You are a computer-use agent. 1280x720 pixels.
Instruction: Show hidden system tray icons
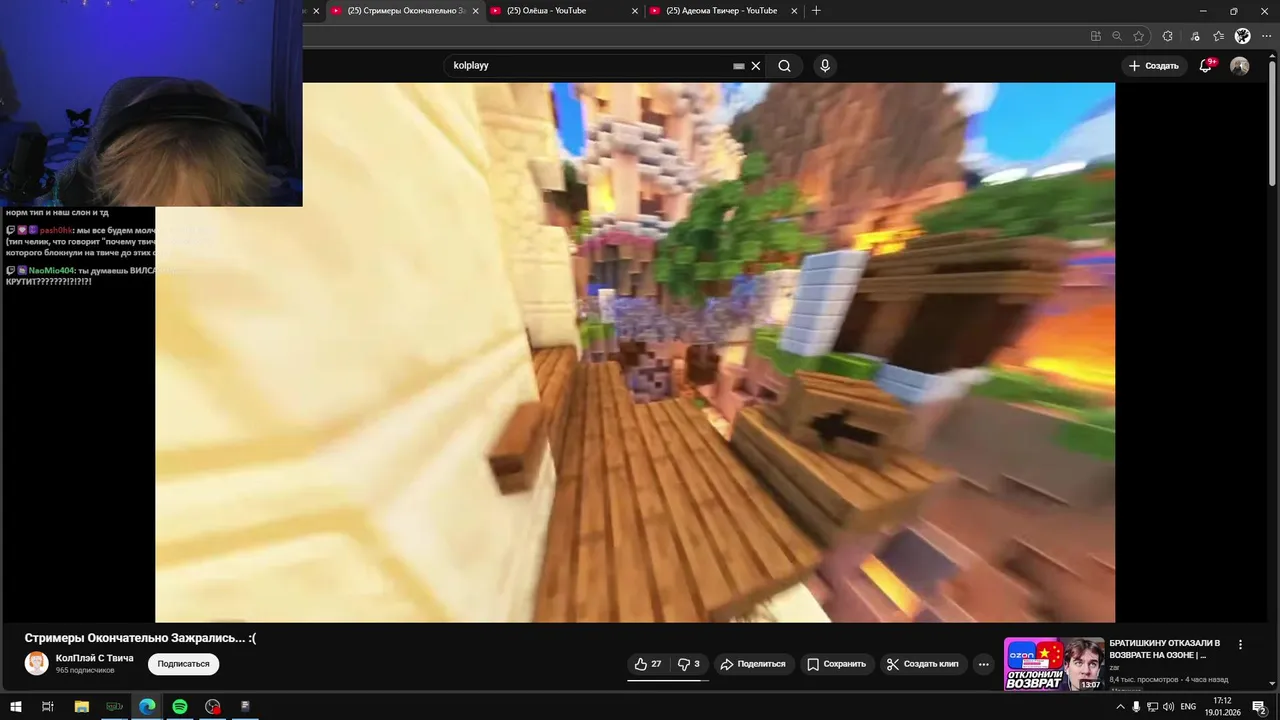click(x=1120, y=707)
